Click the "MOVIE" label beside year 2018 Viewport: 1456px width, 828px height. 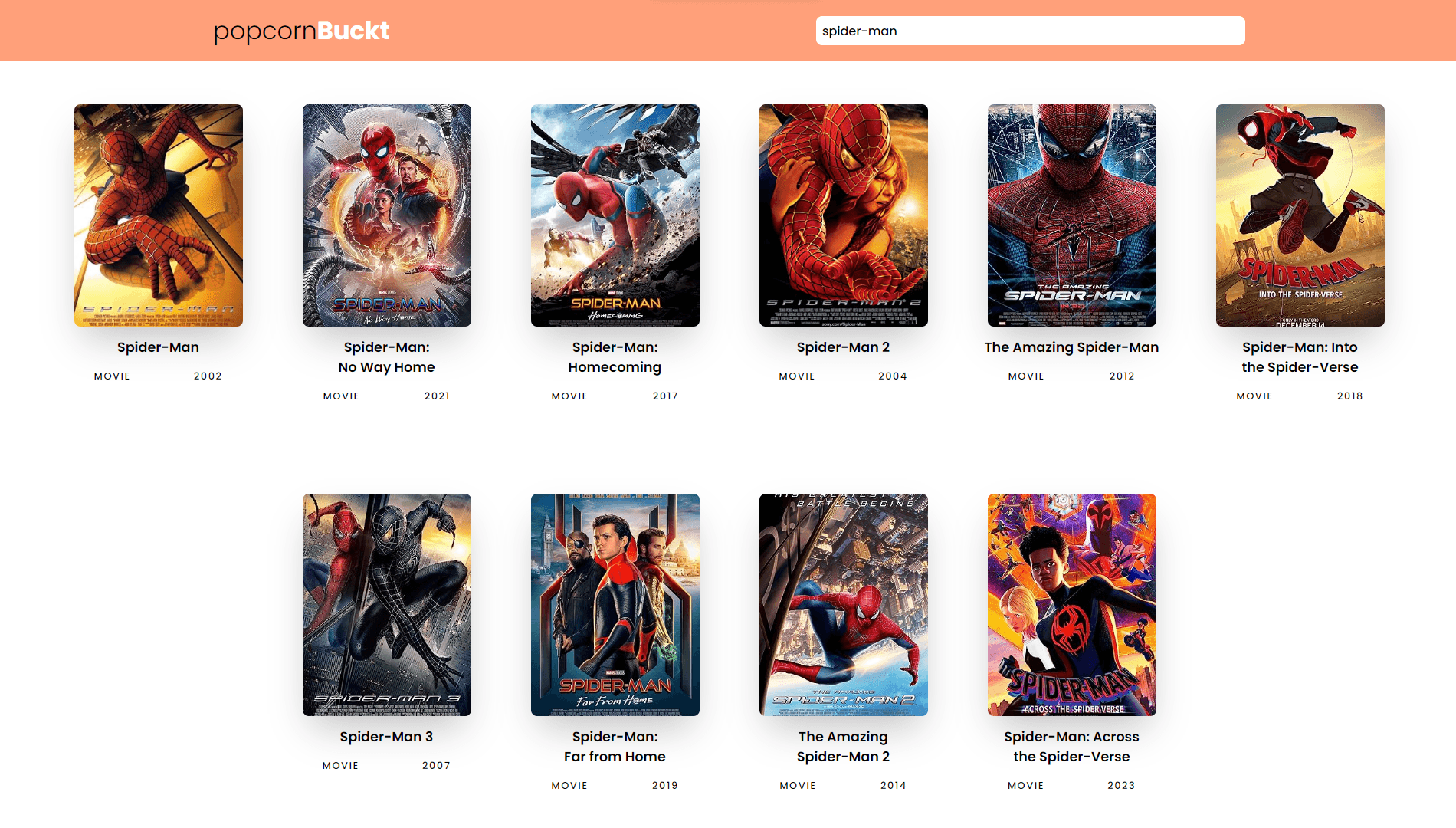click(x=1254, y=396)
